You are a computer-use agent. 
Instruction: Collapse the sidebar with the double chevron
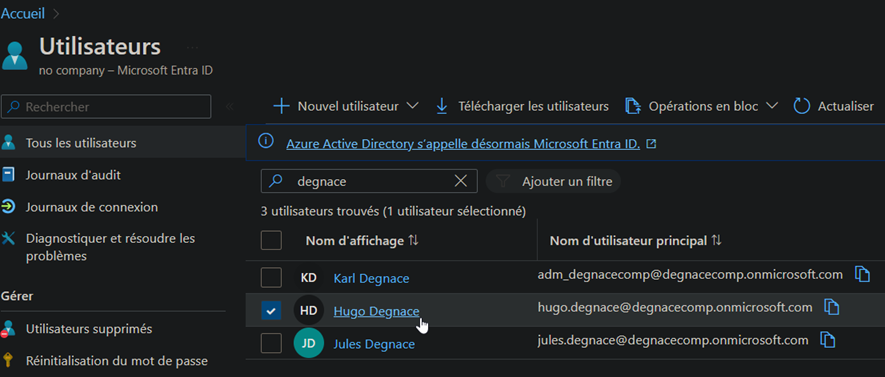click(230, 107)
